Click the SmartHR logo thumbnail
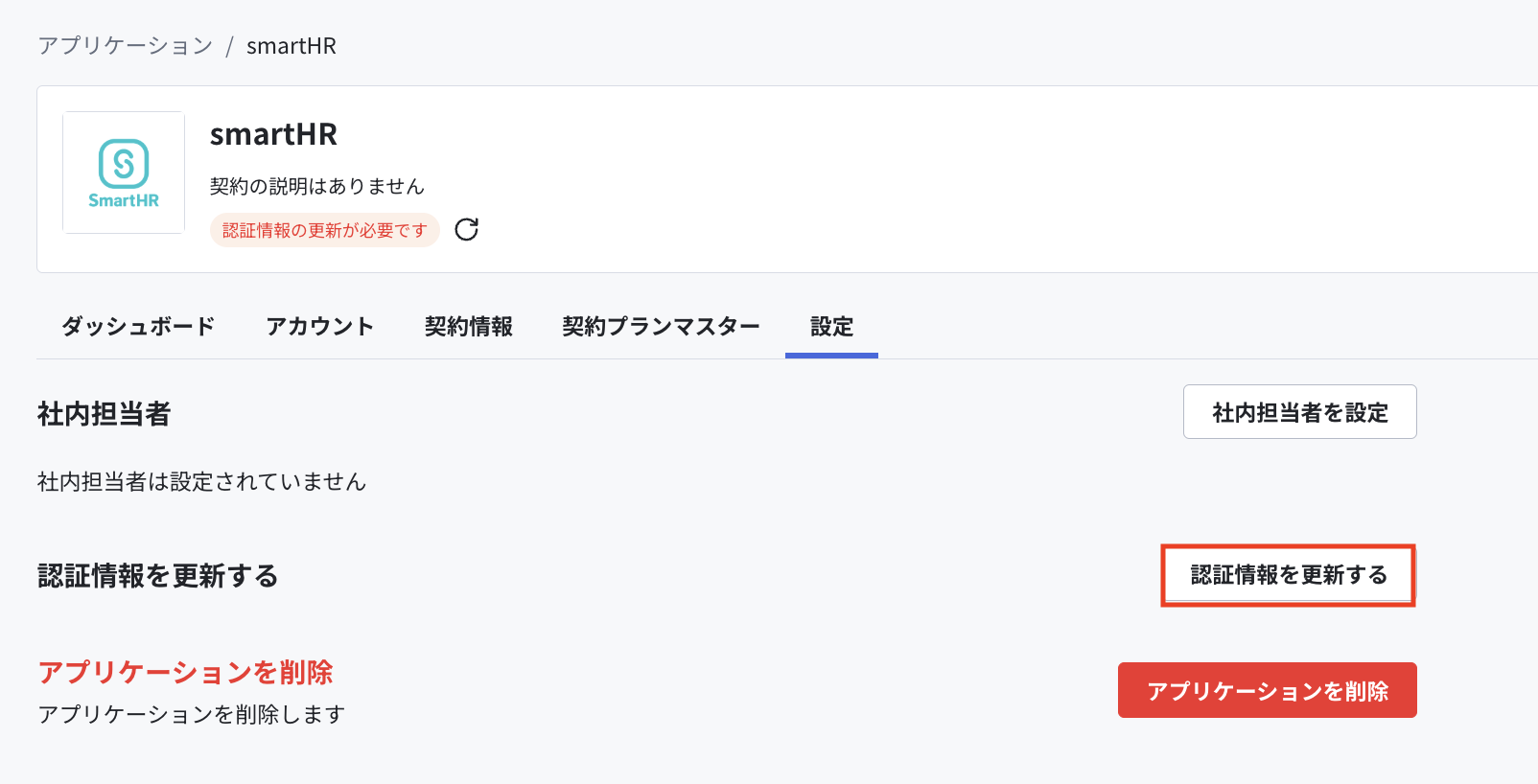1538x784 pixels. point(124,173)
